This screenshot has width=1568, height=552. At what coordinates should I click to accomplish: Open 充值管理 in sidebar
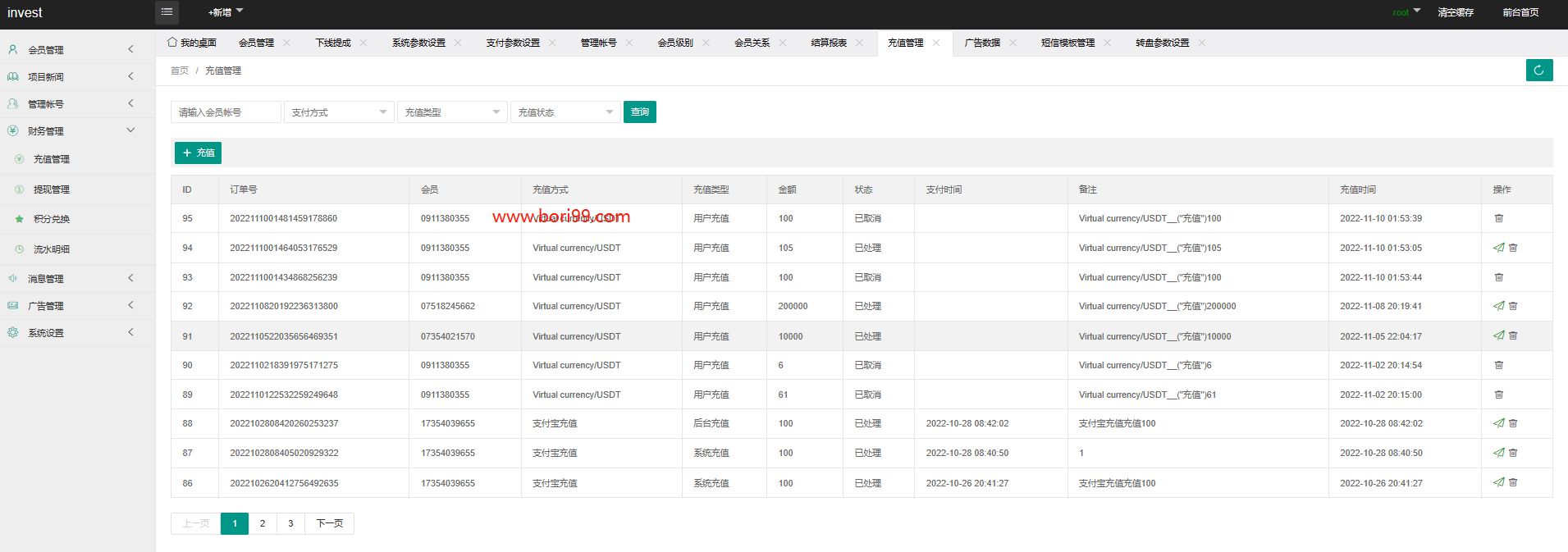[77, 159]
